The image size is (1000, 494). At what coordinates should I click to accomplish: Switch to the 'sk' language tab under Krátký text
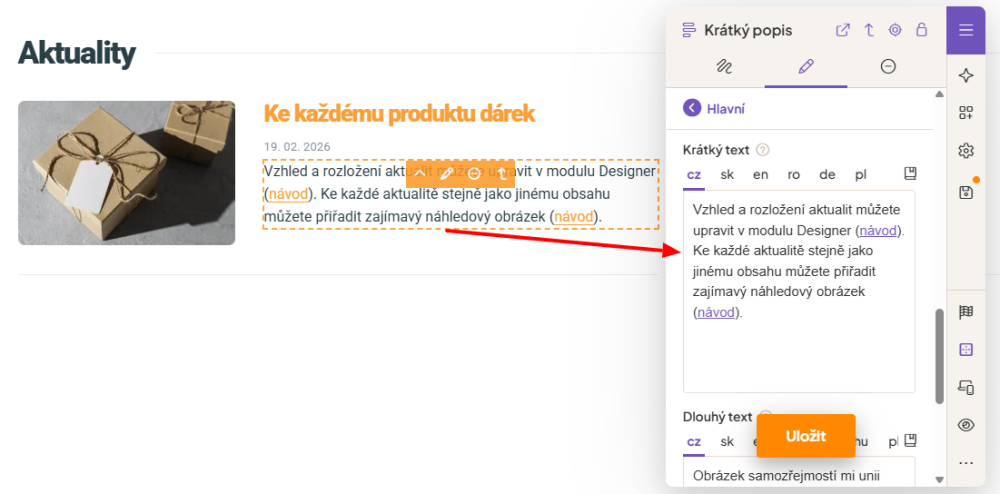click(x=727, y=175)
